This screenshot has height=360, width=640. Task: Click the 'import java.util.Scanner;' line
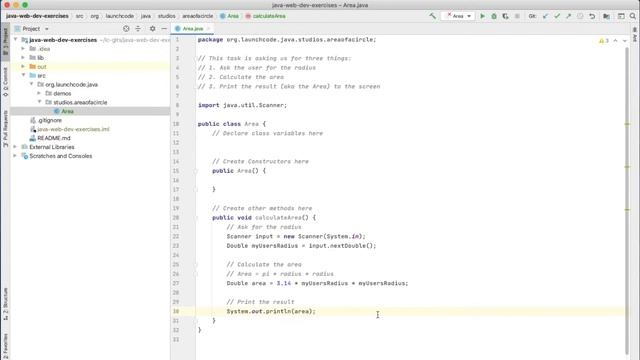(242, 105)
